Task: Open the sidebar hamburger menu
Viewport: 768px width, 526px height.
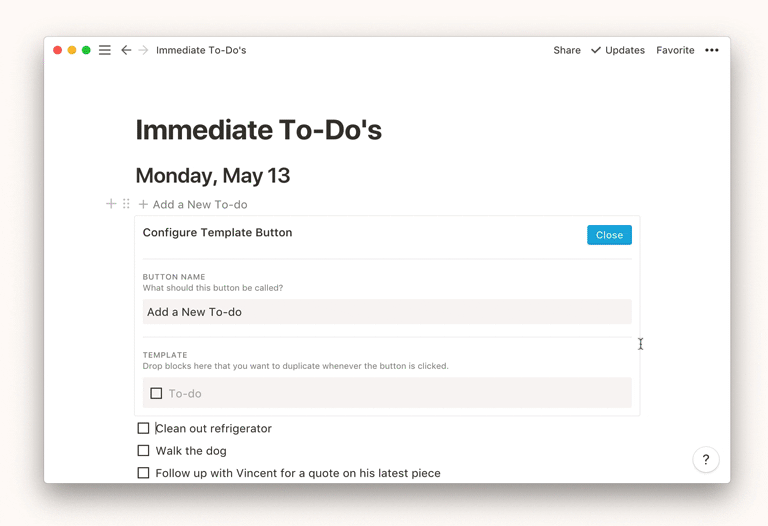Action: pyautogui.click(x=104, y=50)
